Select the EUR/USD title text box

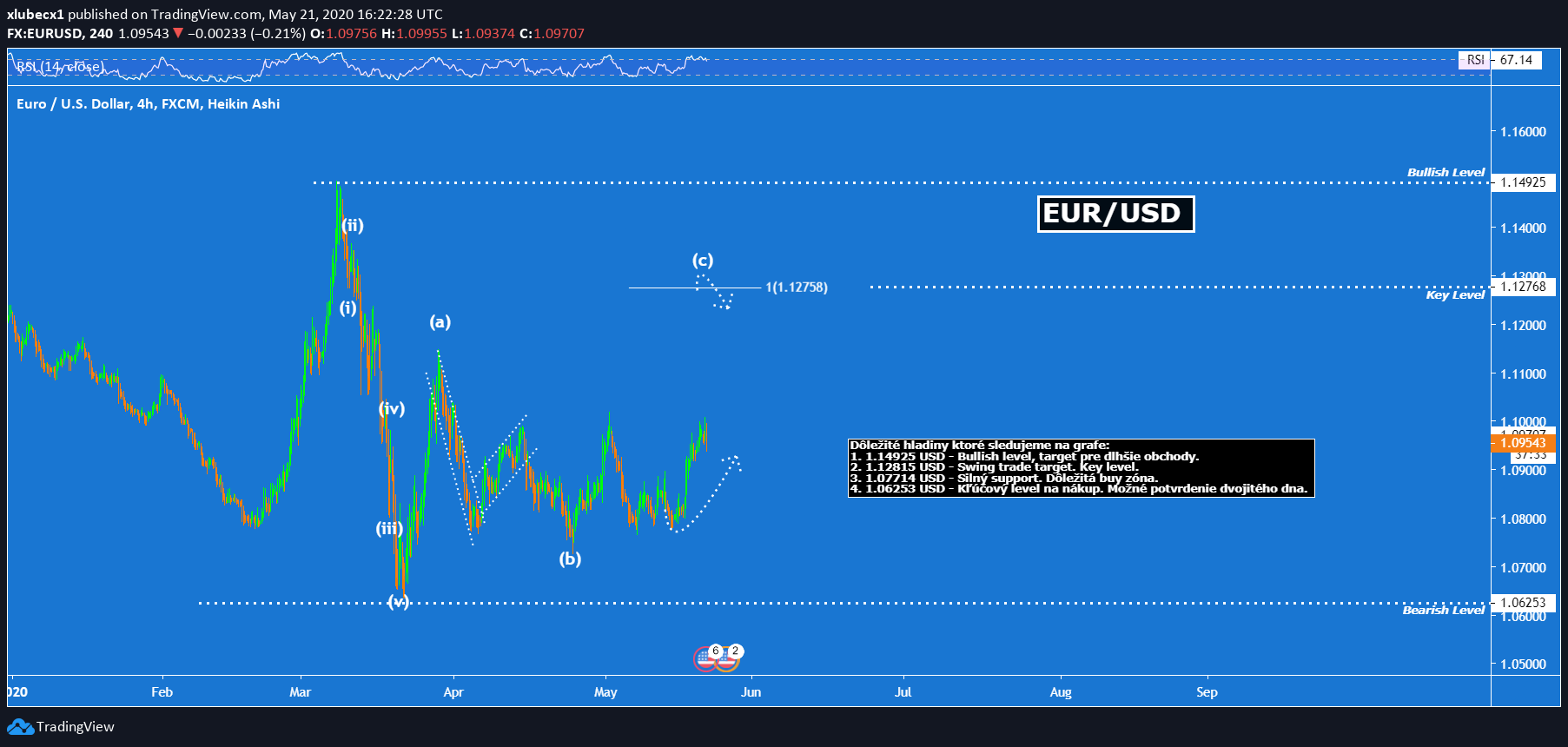tap(1115, 214)
